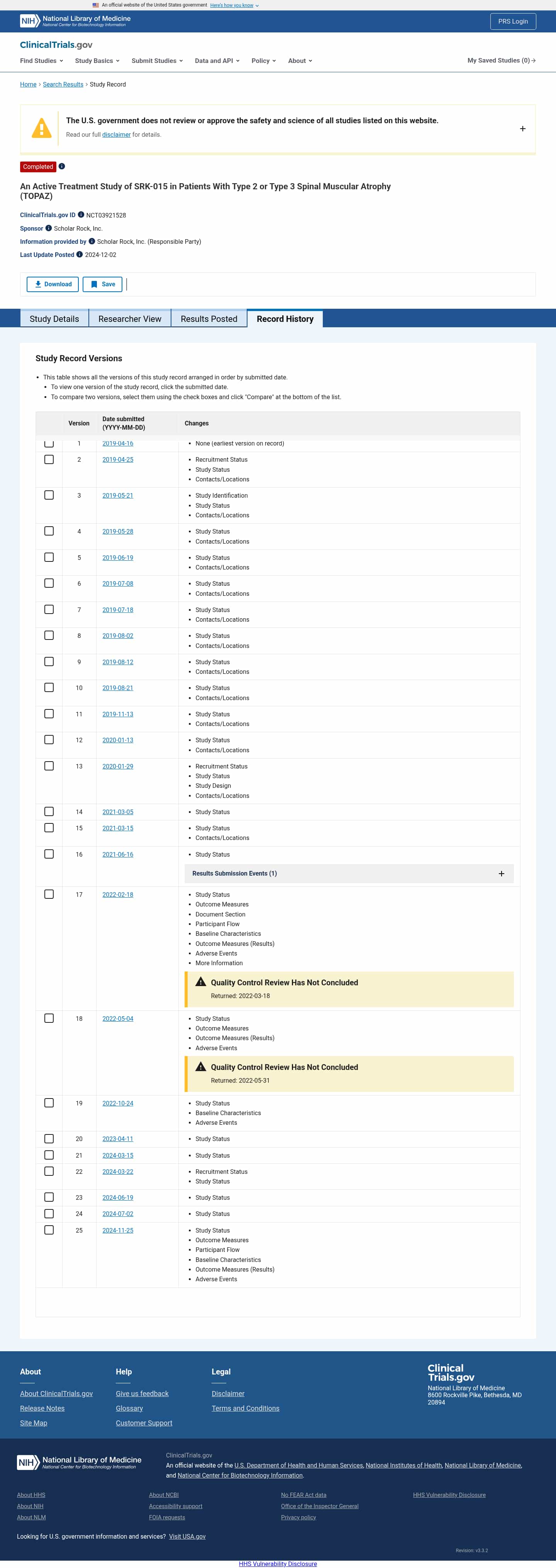556x1568 pixels.
Task: Select checkbox for version 5
Action: click(x=49, y=558)
